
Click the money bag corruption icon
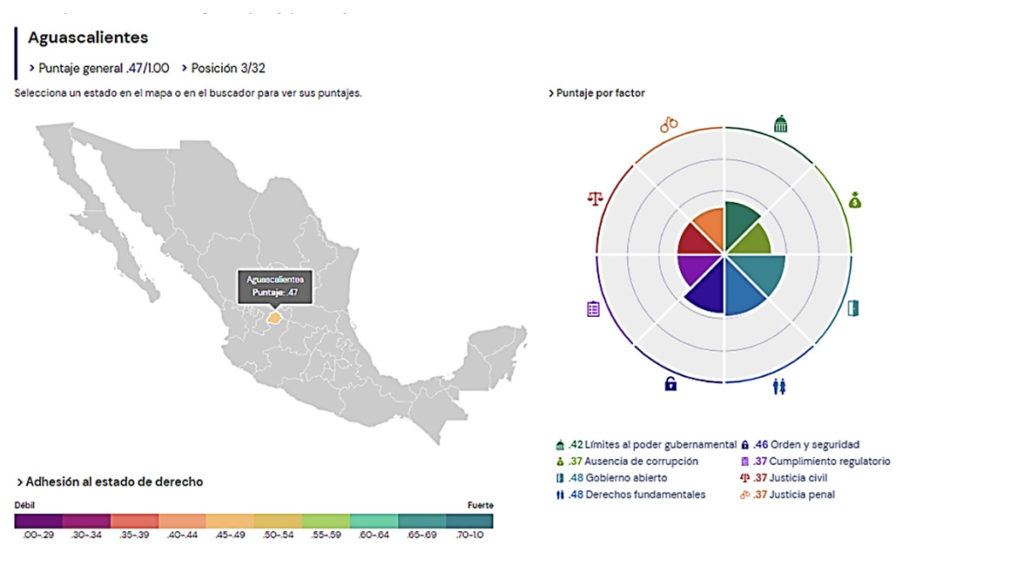coord(855,200)
